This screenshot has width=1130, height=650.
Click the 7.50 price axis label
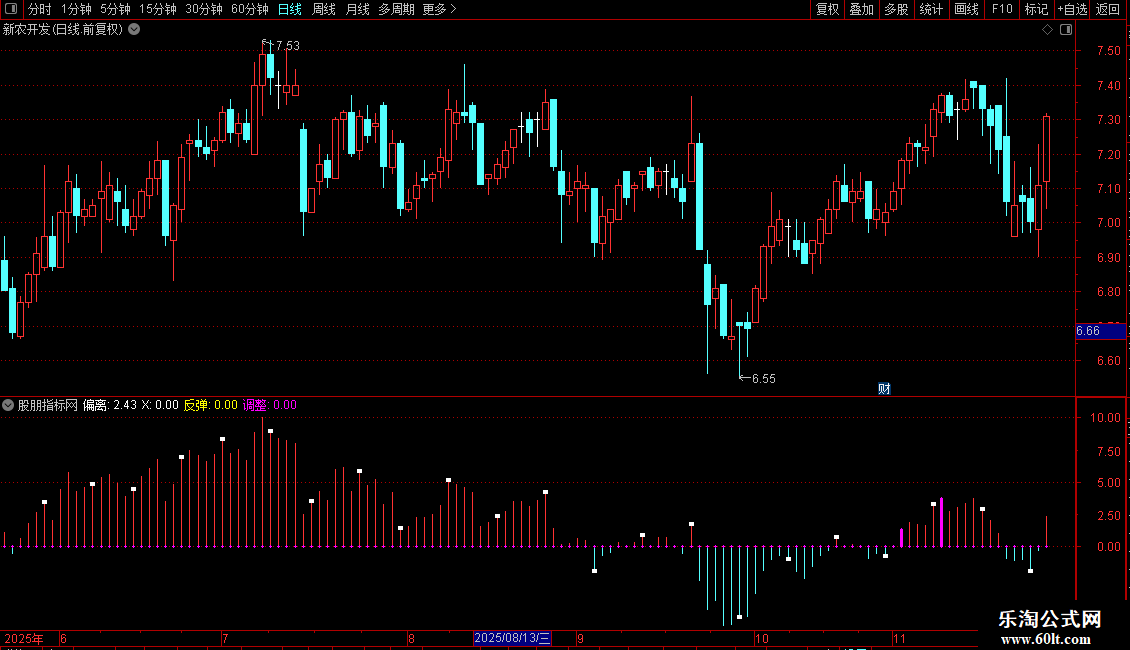1108,50
